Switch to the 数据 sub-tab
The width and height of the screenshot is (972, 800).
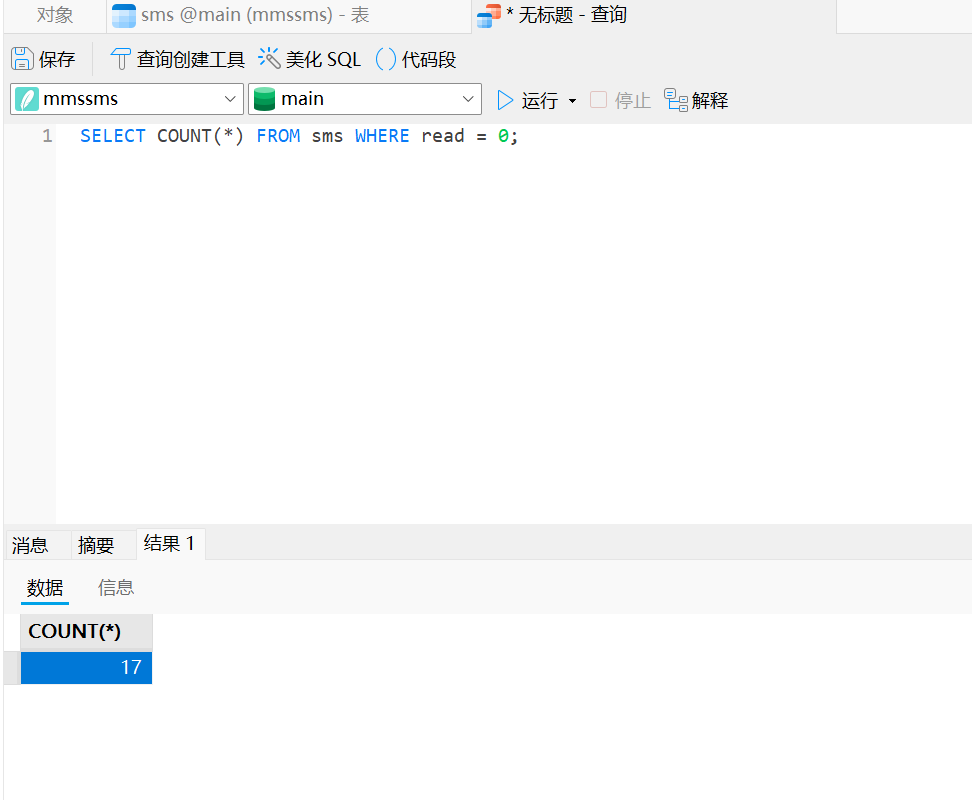tap(45, 587)
